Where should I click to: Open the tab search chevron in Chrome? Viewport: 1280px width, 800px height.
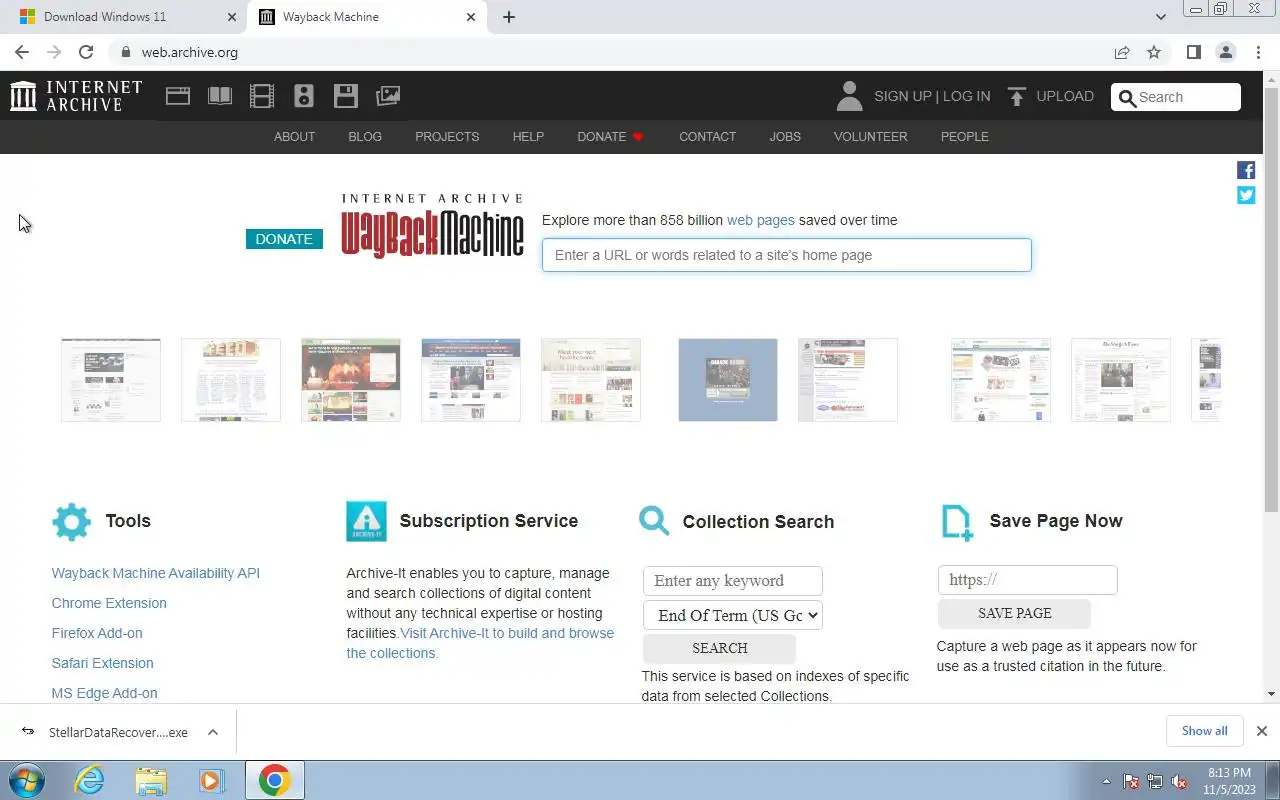(1160, 17)
